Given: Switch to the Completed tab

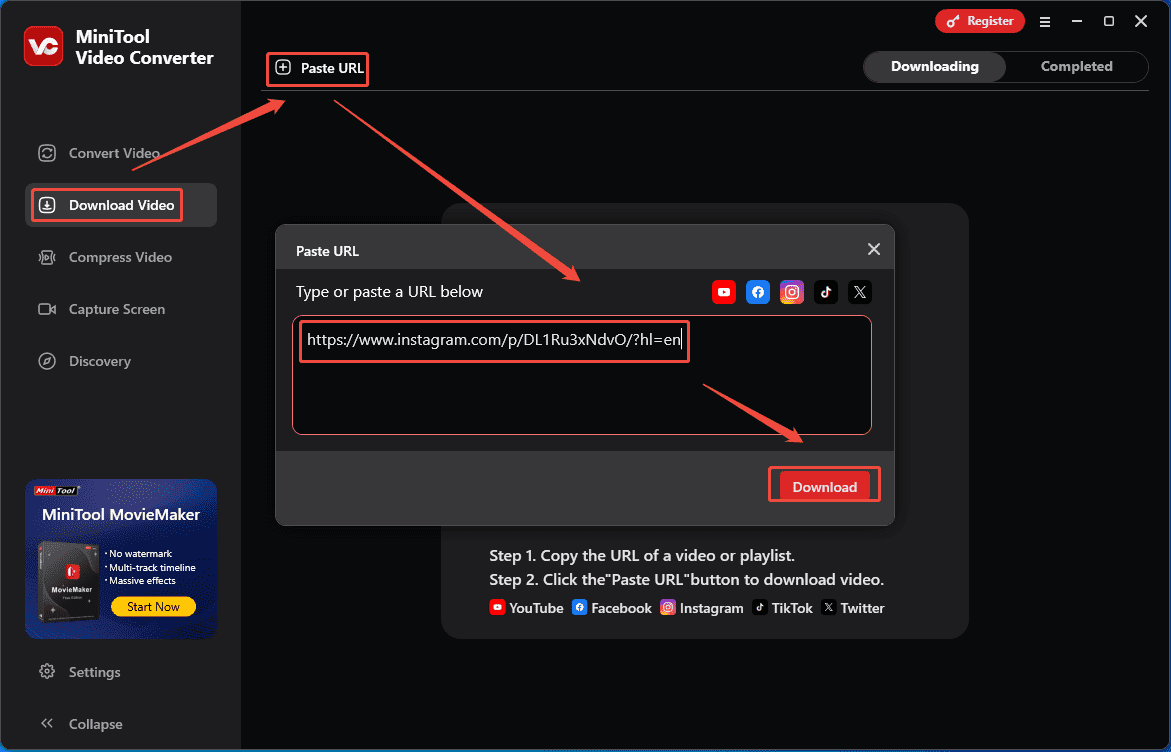Looking at the screenshot, I should pos(1076,66).
